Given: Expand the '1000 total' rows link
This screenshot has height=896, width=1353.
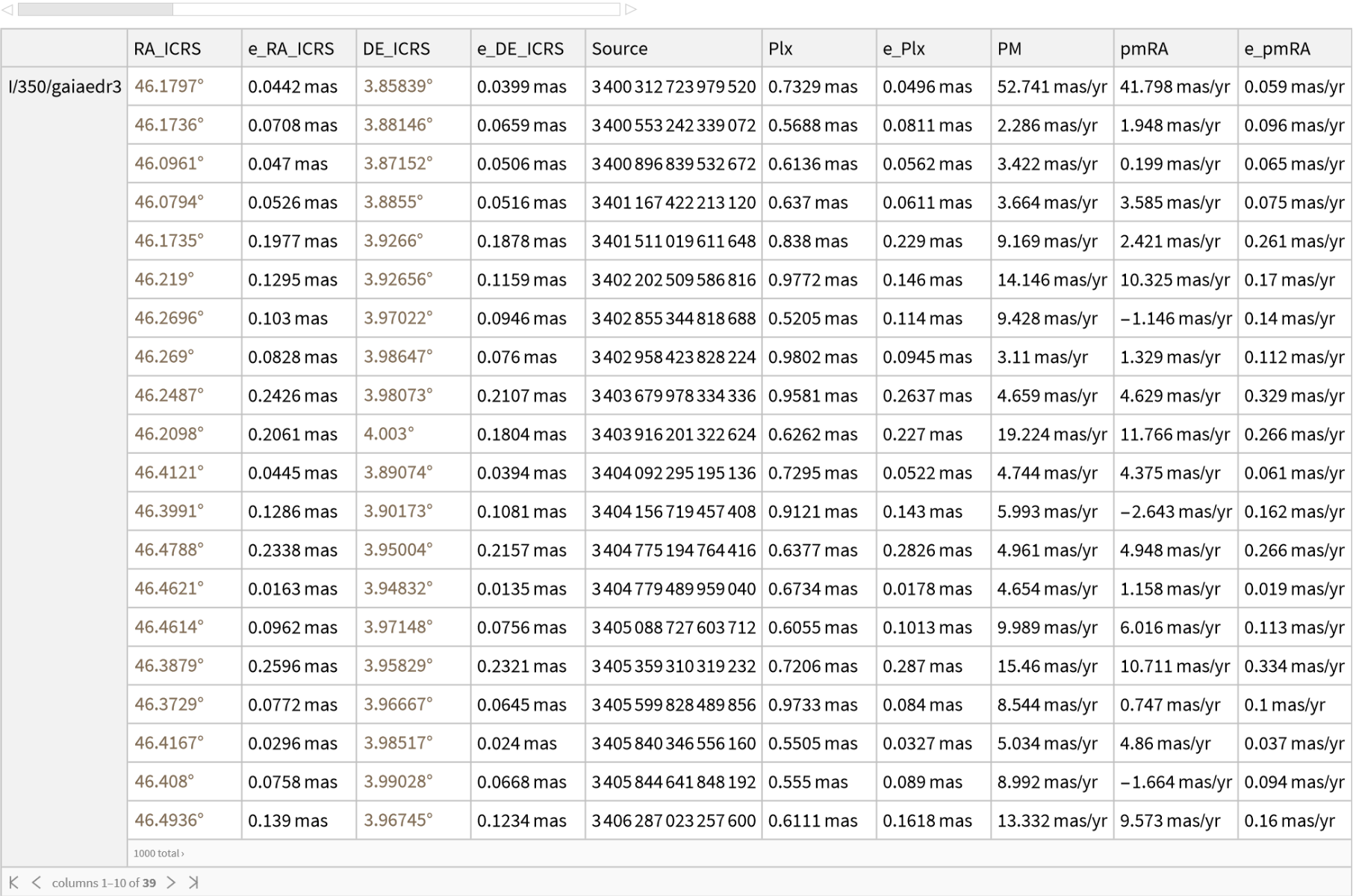Looking at the screenshot, I should 158,853.
